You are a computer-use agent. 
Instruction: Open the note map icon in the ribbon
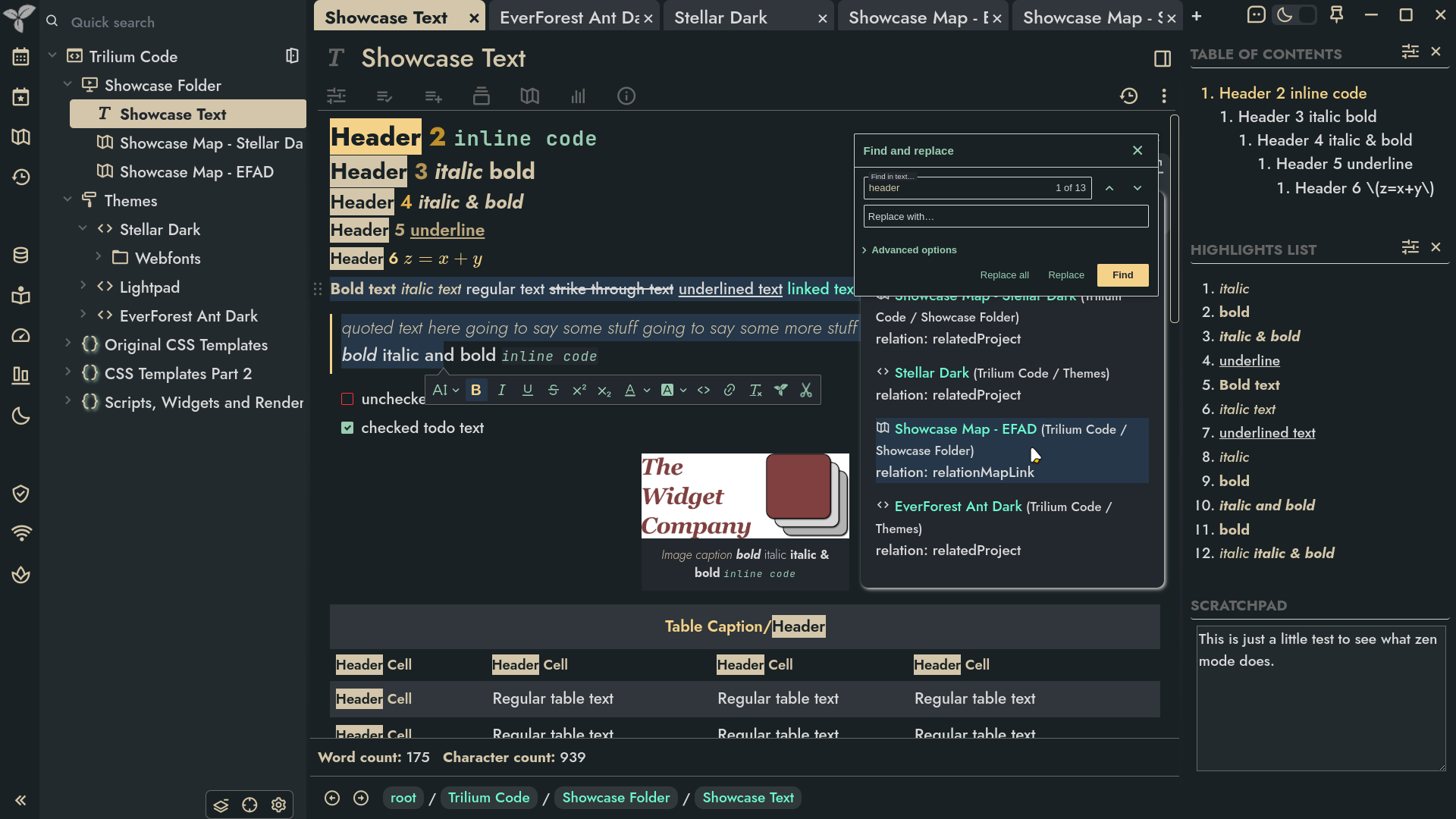530,96
